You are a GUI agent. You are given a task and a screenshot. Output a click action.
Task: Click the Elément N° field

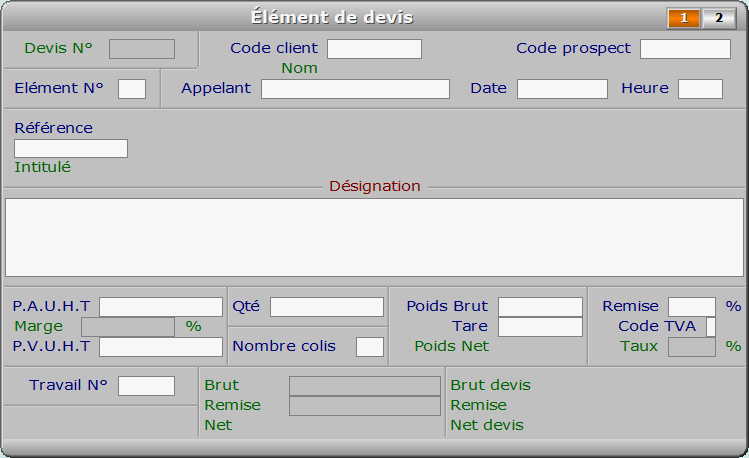pyautogui.click(x=132, y=89)
